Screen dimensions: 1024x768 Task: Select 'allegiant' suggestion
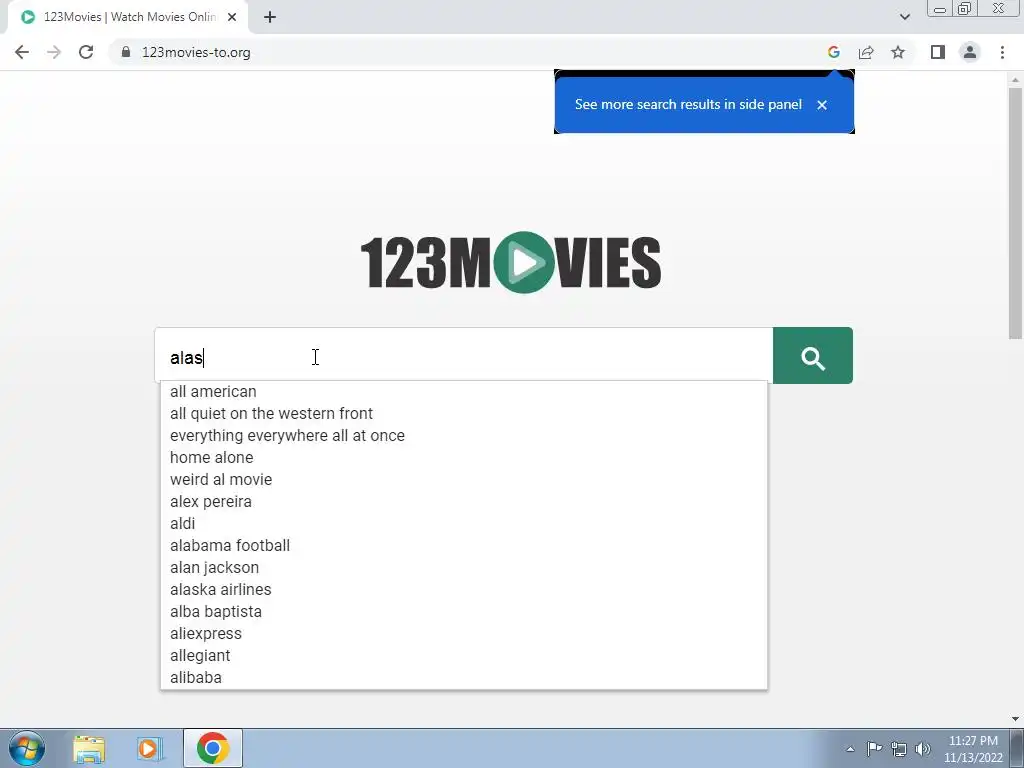(x=464, y=655)
